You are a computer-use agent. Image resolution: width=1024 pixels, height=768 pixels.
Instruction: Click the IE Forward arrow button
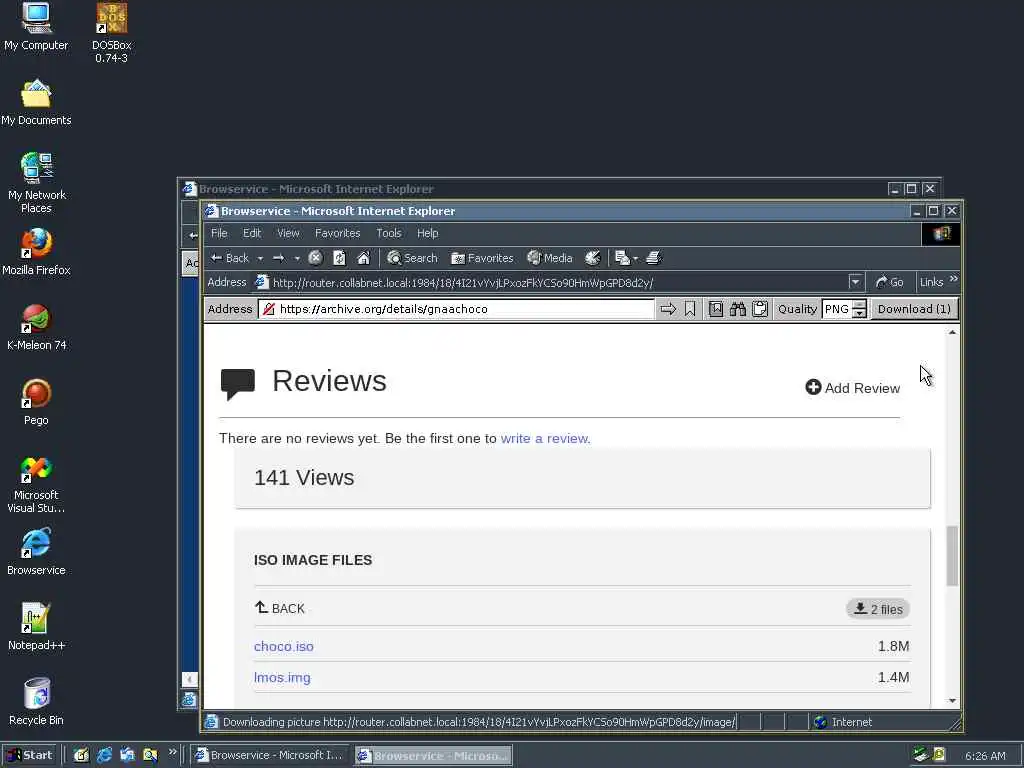(279, 258)
